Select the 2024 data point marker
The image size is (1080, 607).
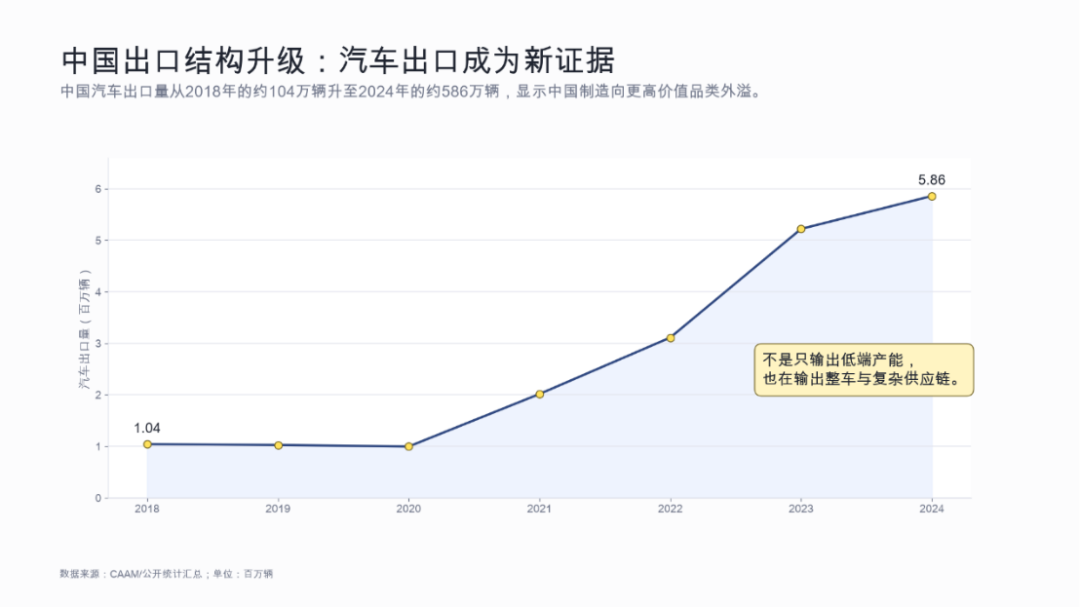click(x=932, y=196)
